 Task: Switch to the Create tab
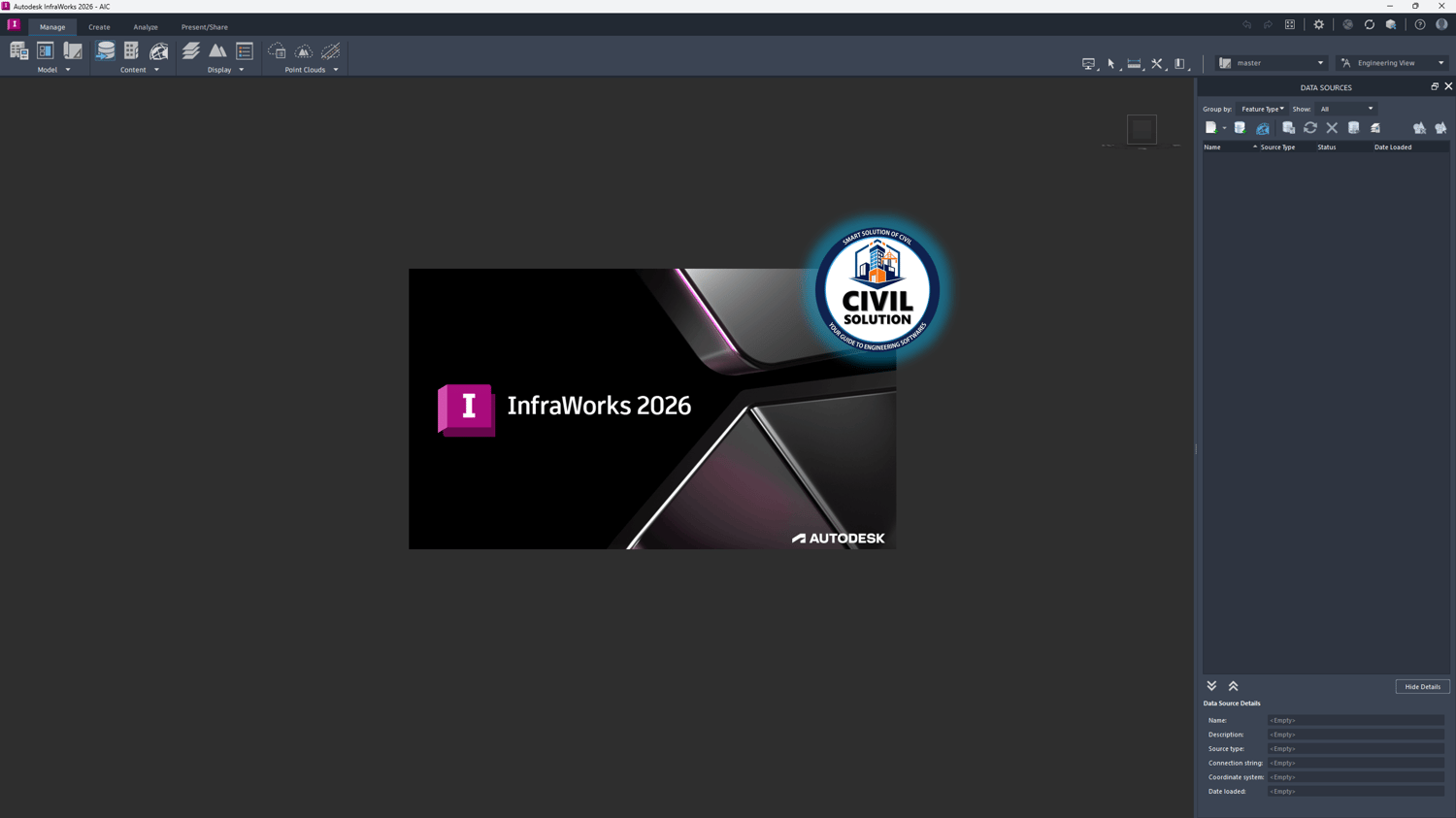click(x=99, y=27)
